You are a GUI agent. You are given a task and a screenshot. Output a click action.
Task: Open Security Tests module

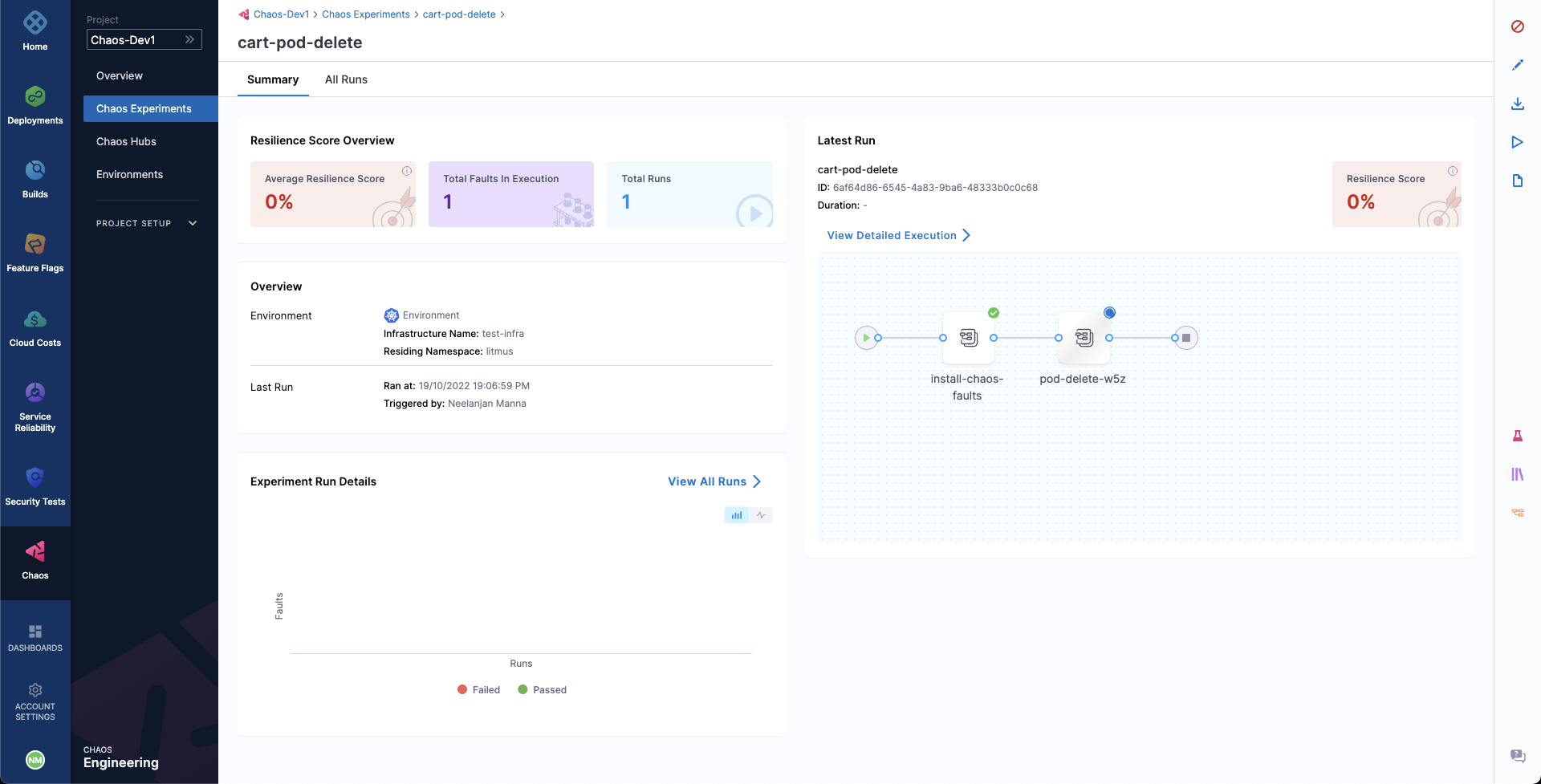coord(35,486)
